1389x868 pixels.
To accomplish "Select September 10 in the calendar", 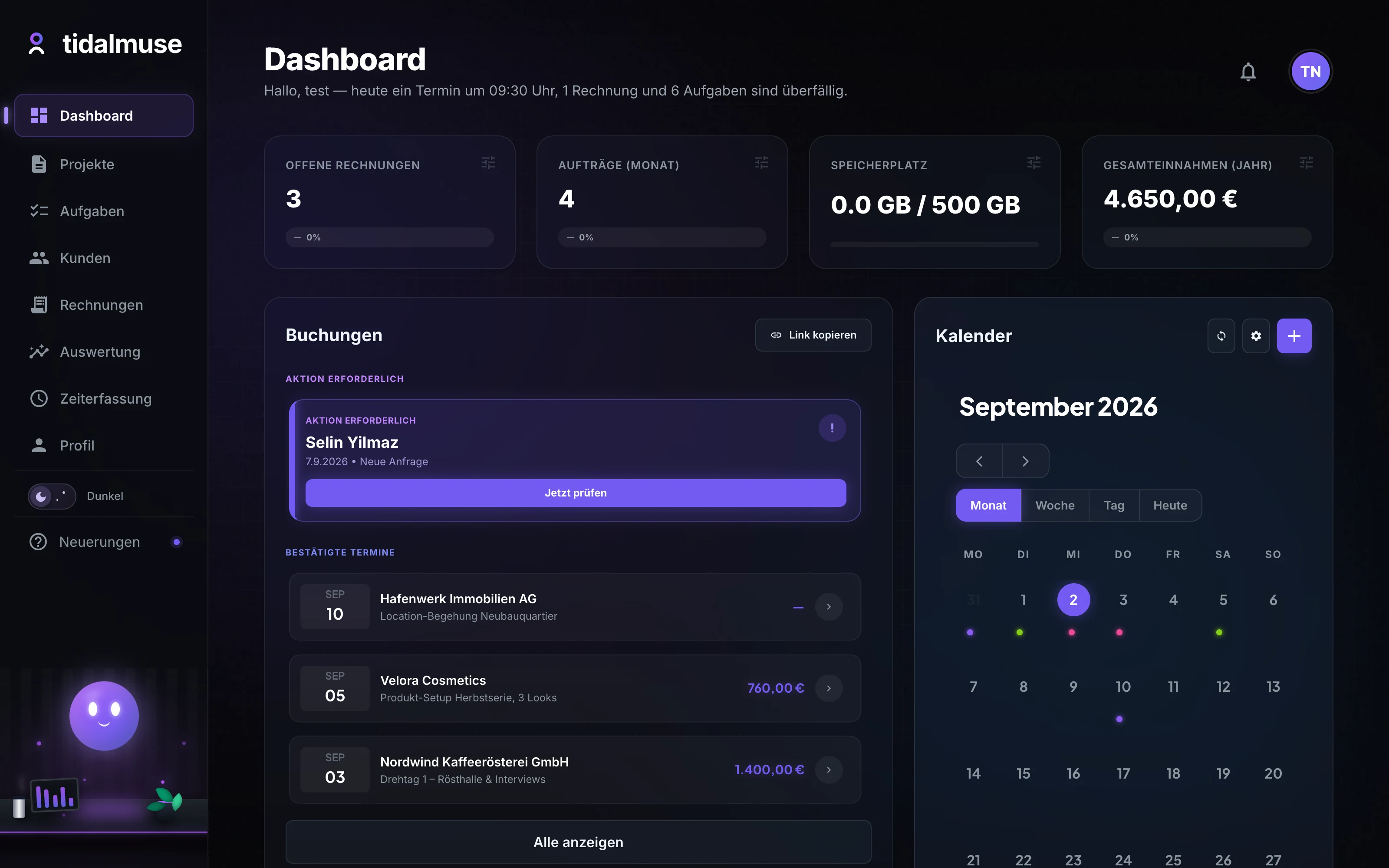I will tap(1123, 687).
